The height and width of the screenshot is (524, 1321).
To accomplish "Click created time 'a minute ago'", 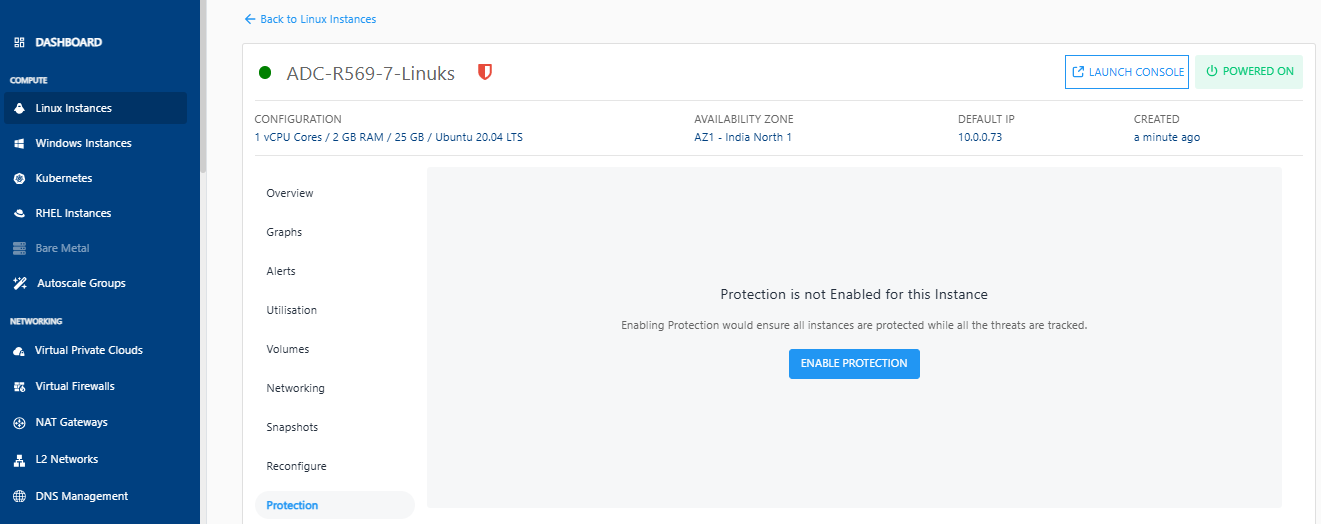I will click(x=1167, y=137).
